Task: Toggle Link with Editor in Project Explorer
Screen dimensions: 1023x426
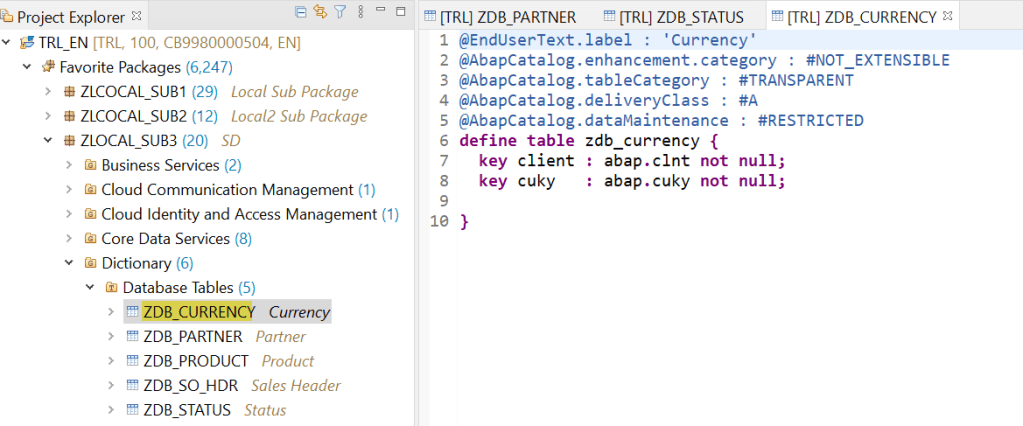Action: (x=320, y=12)
